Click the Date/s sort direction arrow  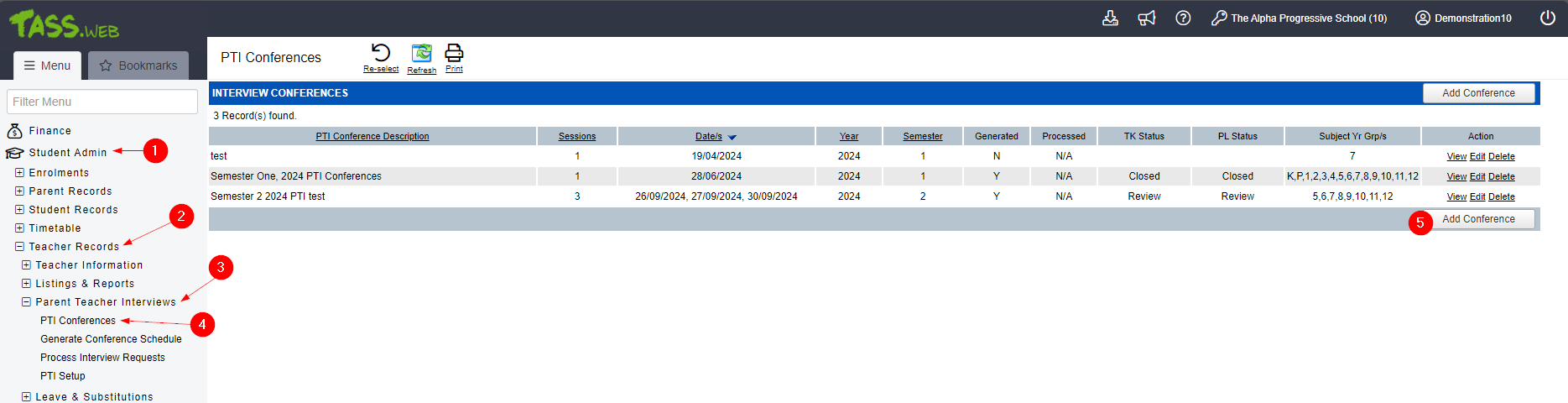[x=732, y=137]
